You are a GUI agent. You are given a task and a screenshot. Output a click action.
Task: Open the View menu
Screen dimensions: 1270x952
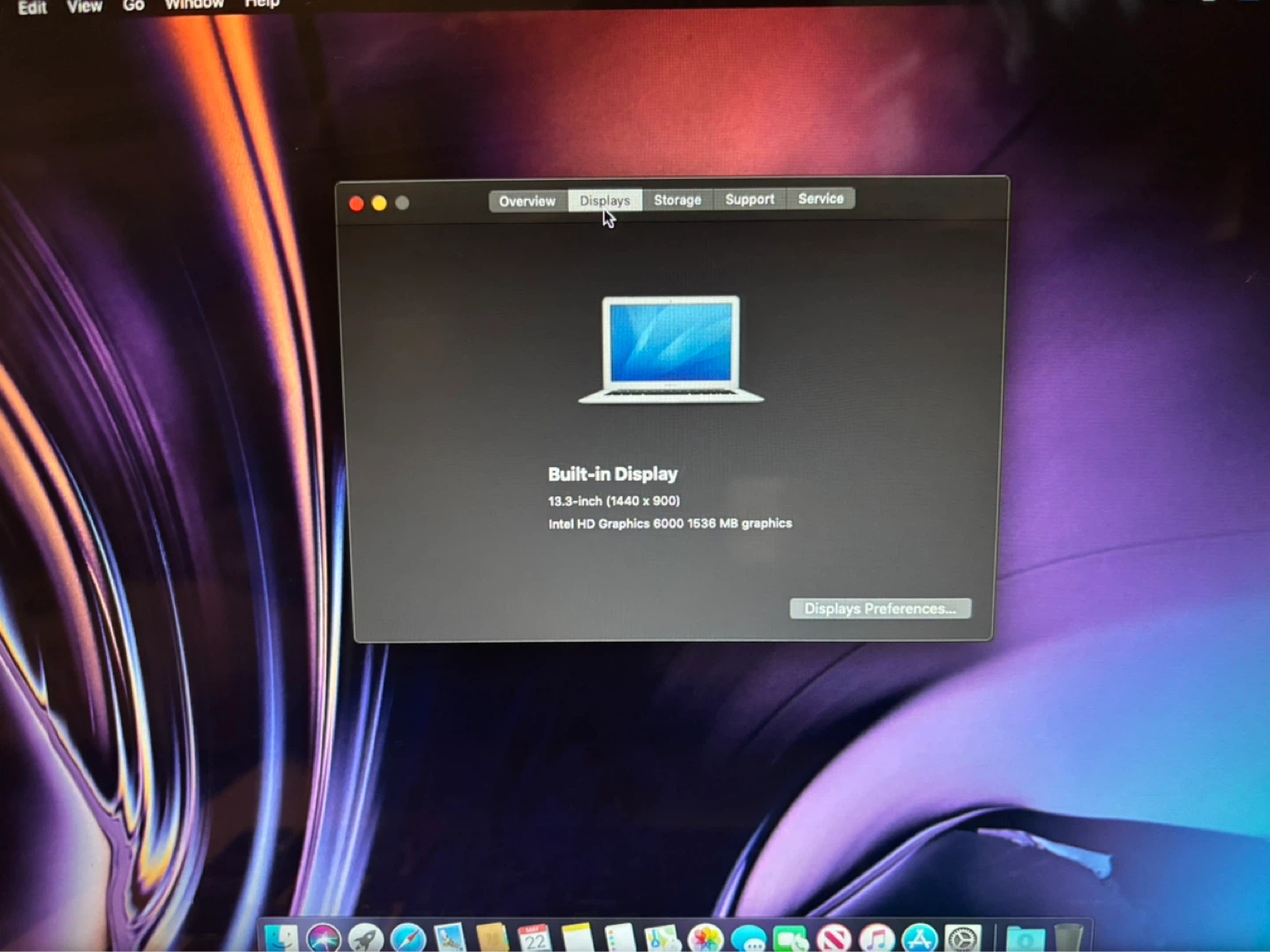pos(85,6)
